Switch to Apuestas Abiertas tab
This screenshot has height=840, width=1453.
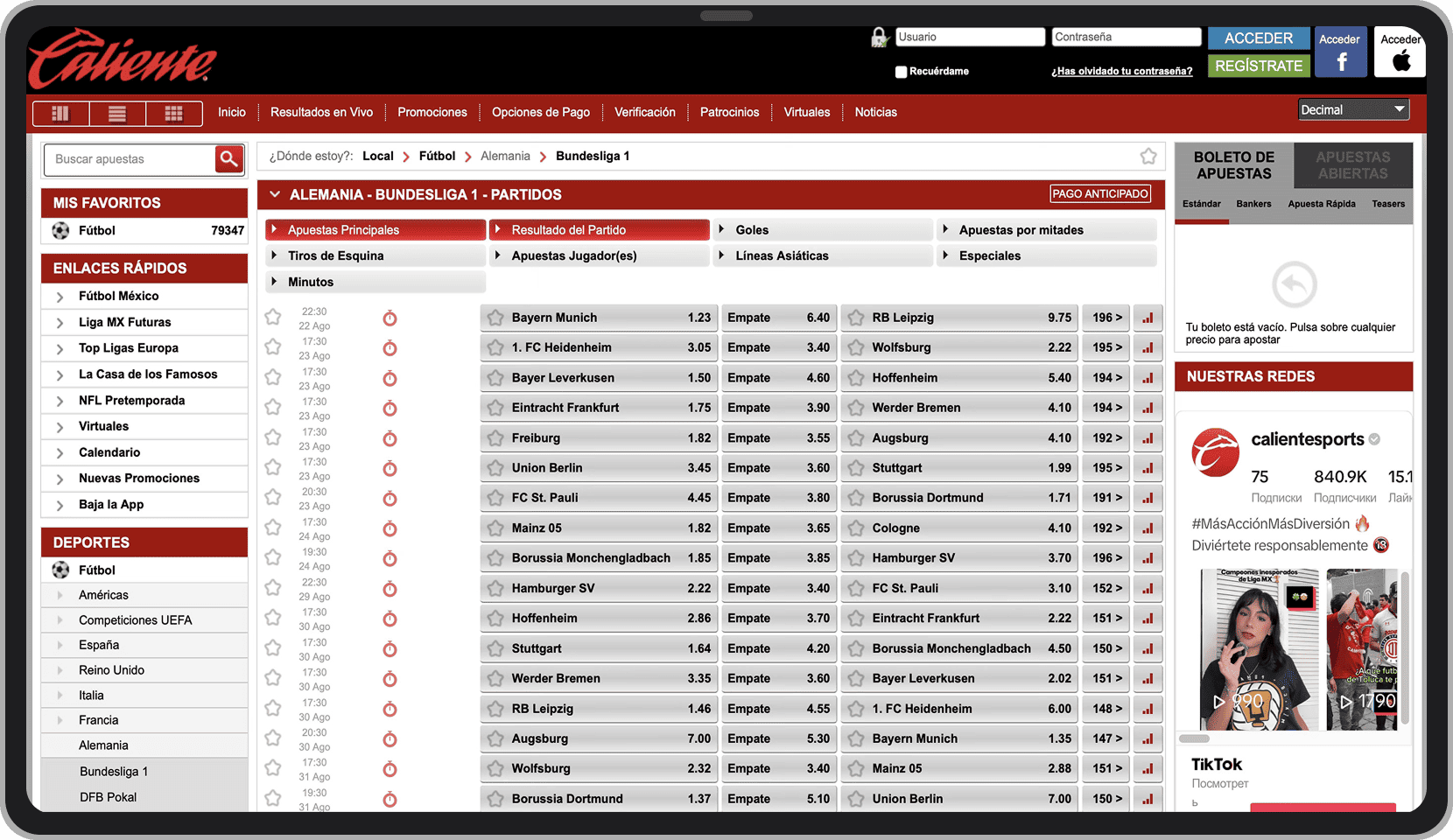pos(1352,165)
